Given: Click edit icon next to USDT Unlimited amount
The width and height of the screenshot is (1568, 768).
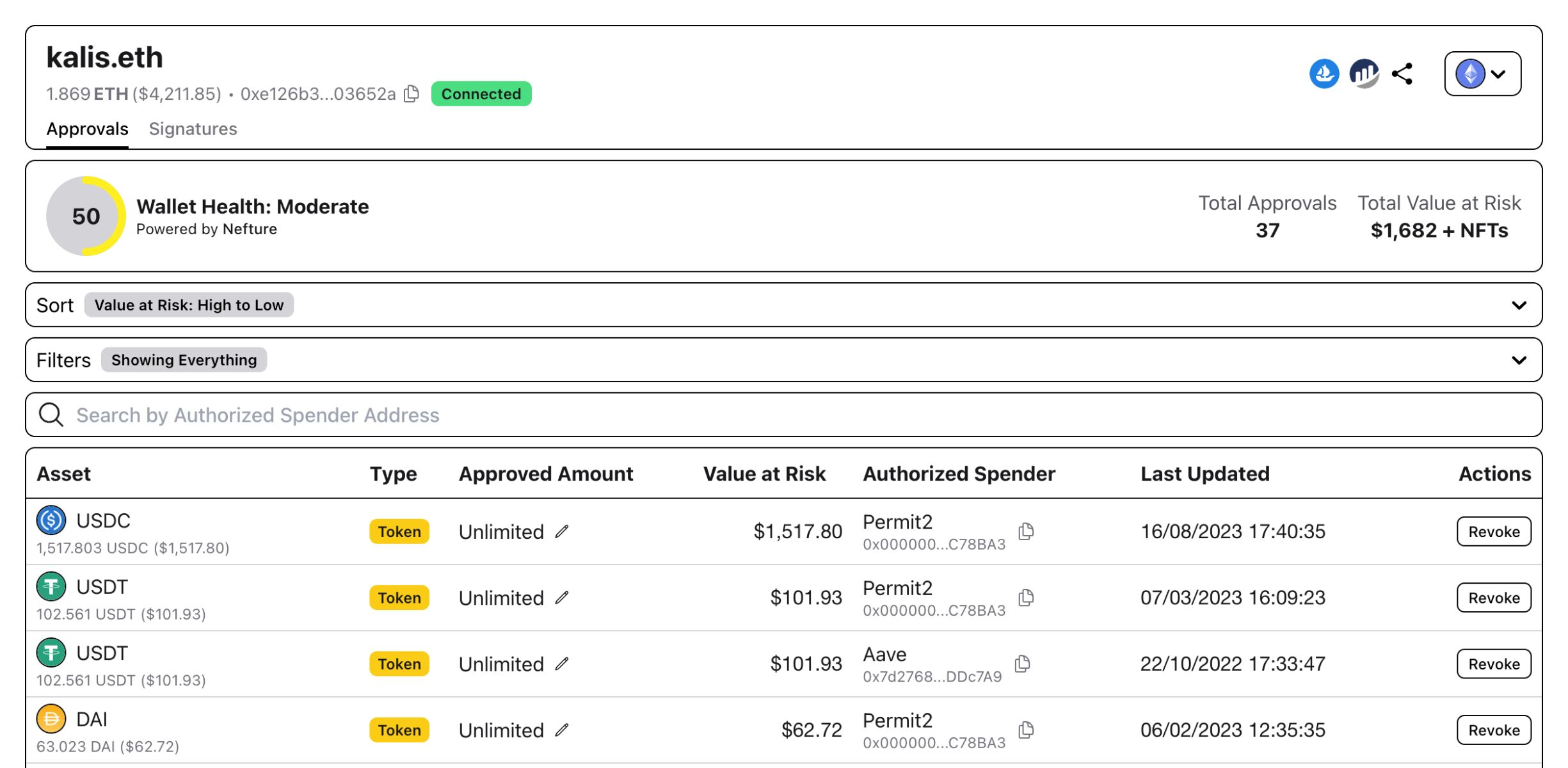Looking at the screenshot, I should point(566,596).
